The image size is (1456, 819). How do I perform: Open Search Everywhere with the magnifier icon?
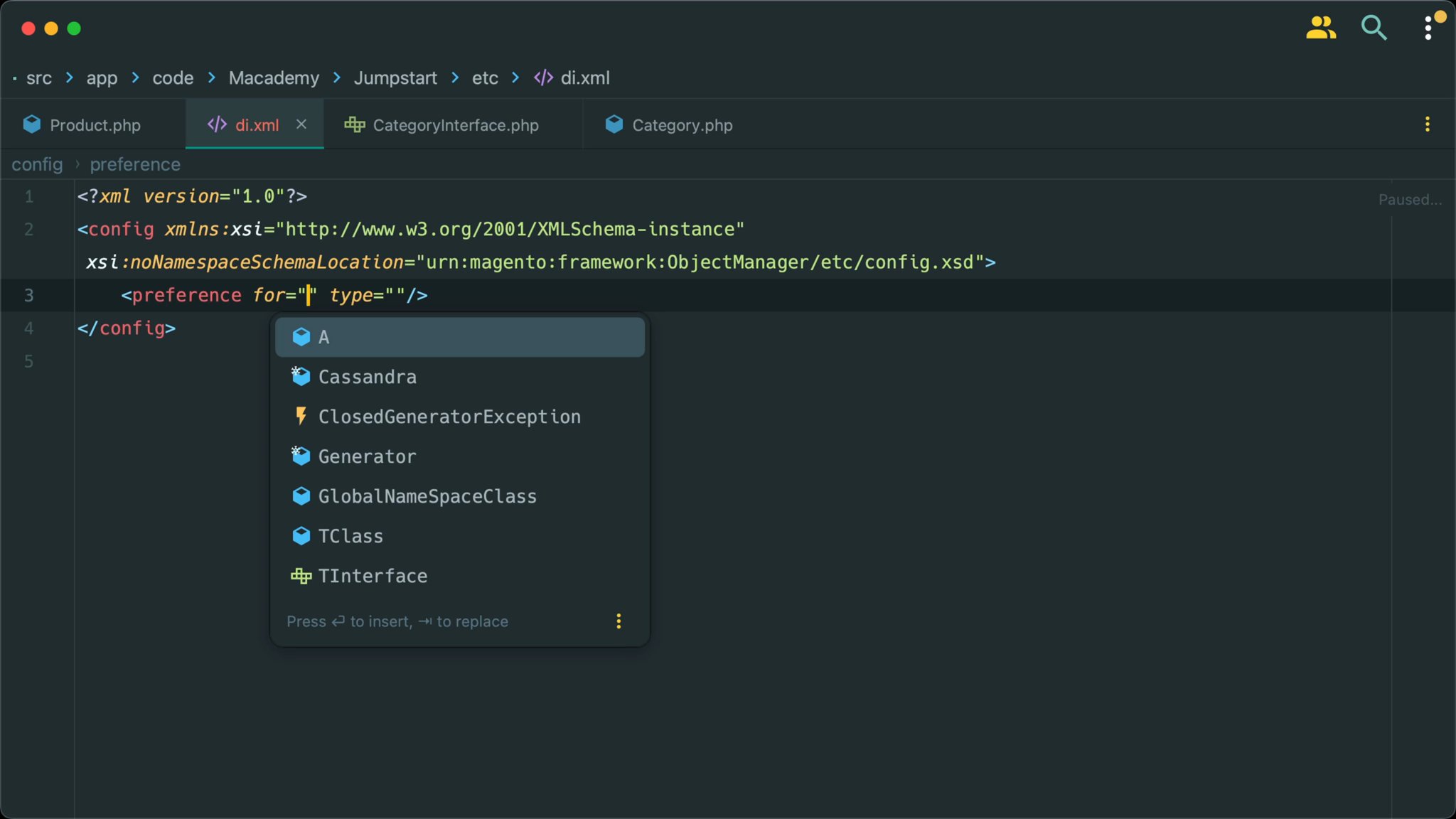click(x=1373, y=28)
